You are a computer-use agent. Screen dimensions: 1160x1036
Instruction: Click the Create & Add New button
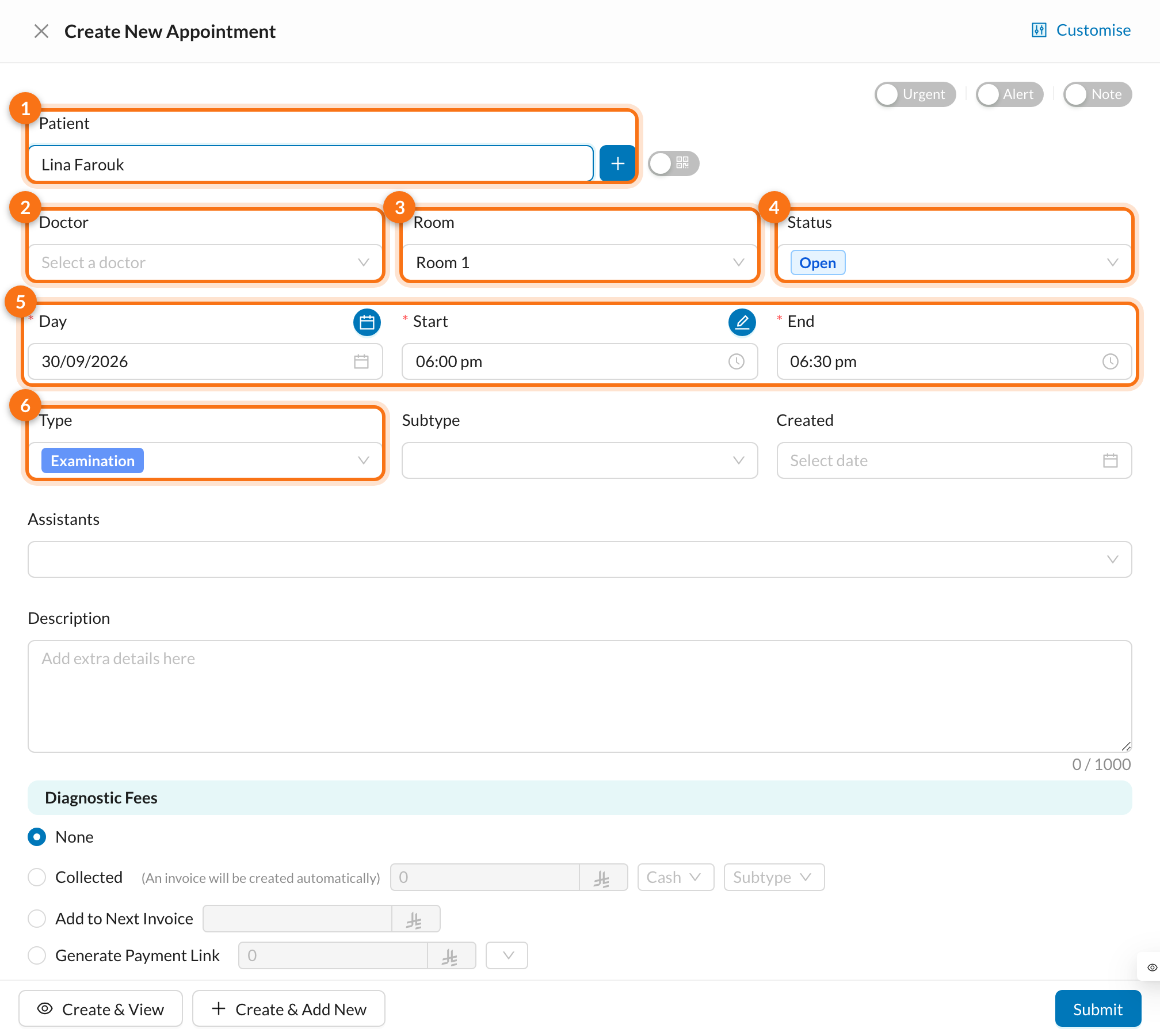(x=289, y=1009)
